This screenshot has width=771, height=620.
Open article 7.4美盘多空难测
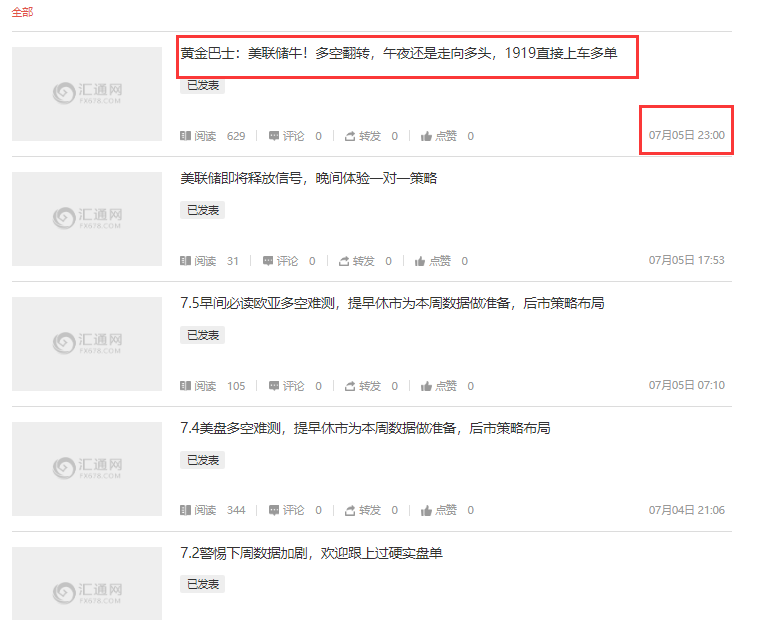click(x=365, y=428)
